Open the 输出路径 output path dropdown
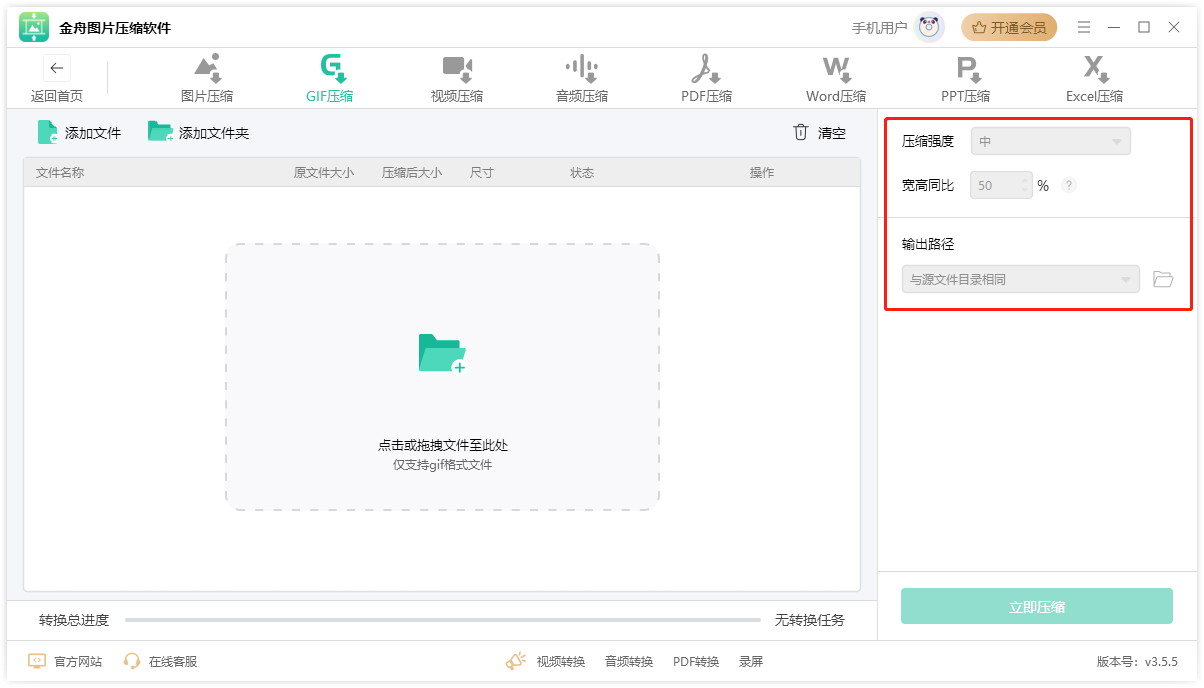The width and height of the screenshot is (1204, 688). [x=1019, y=279]
